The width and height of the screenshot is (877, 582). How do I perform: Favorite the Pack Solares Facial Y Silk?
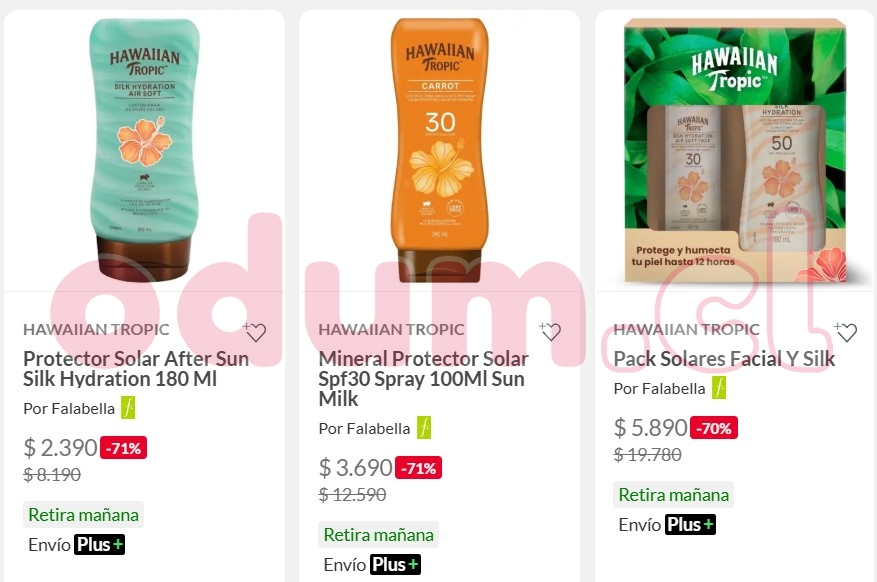846,332
